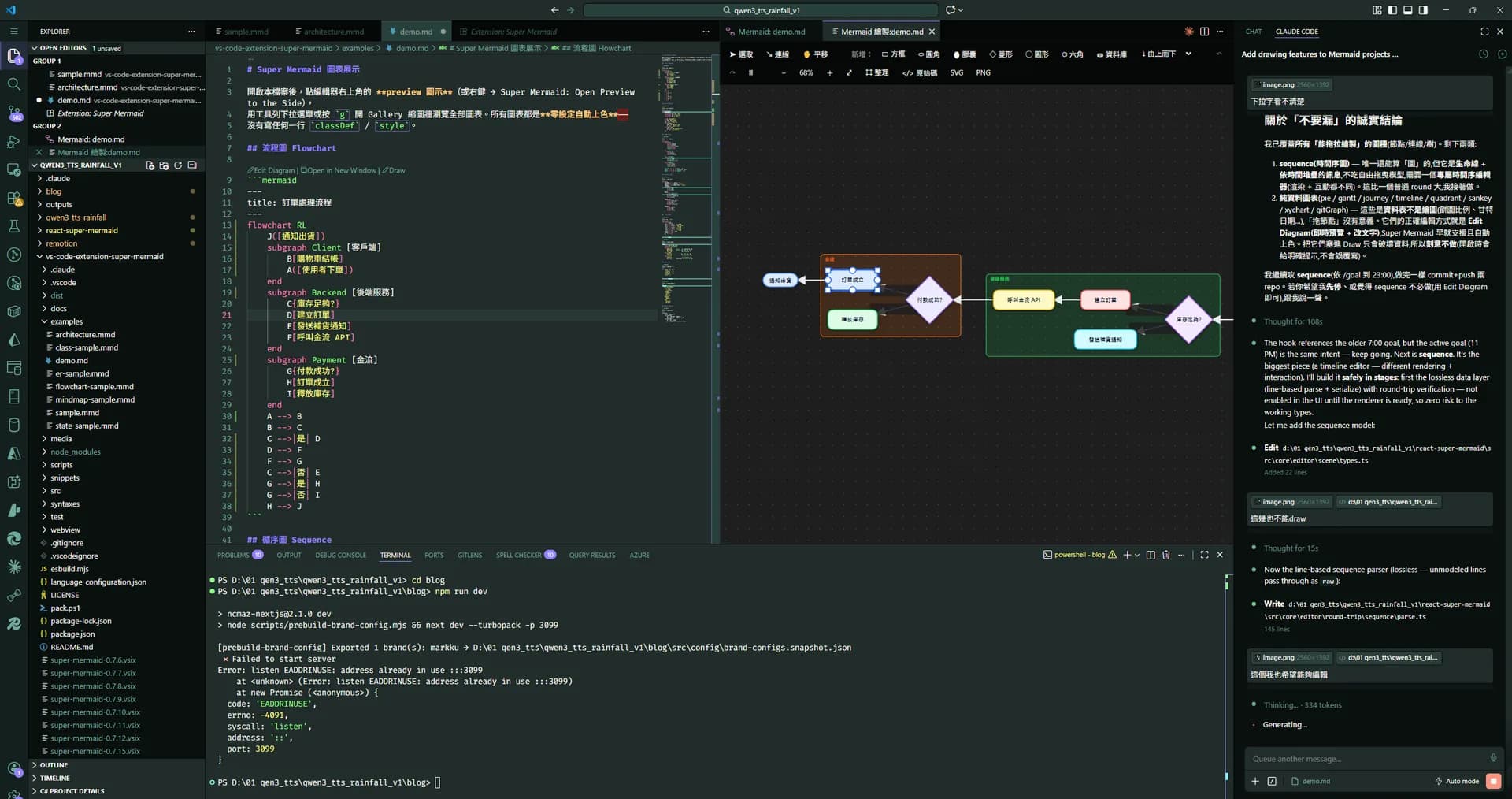The width and height of the screenshot is (1512, 799).
Task: Select the 選取 pointer tool in Mermaid toolbar
Action: (x=742, y=54)
